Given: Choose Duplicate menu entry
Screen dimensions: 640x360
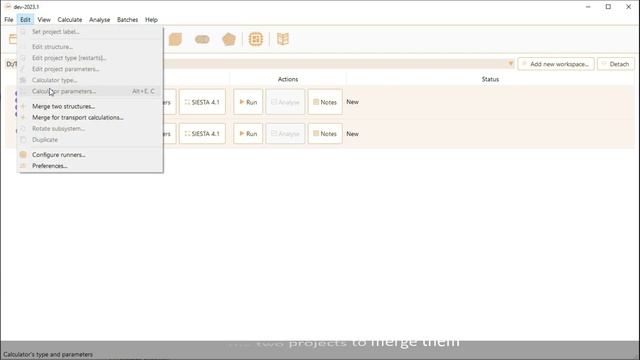Looking at the screenshot, I should [90, 140].
